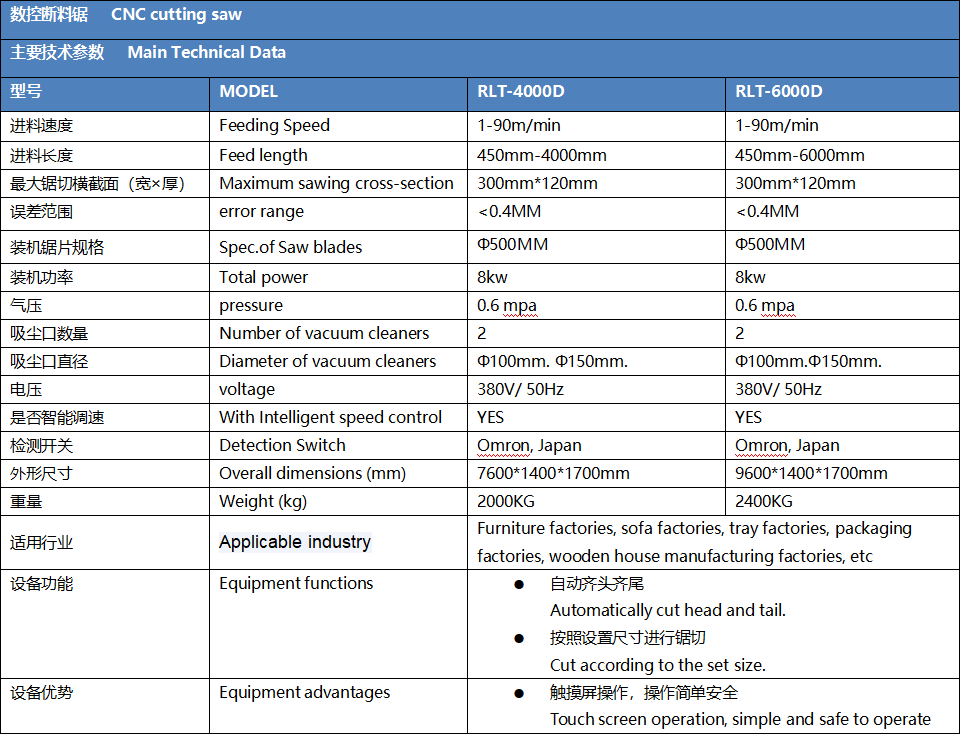Select the 'Main Technical Data' header row
Screen dimensions: 960x734
coord(480,58)
